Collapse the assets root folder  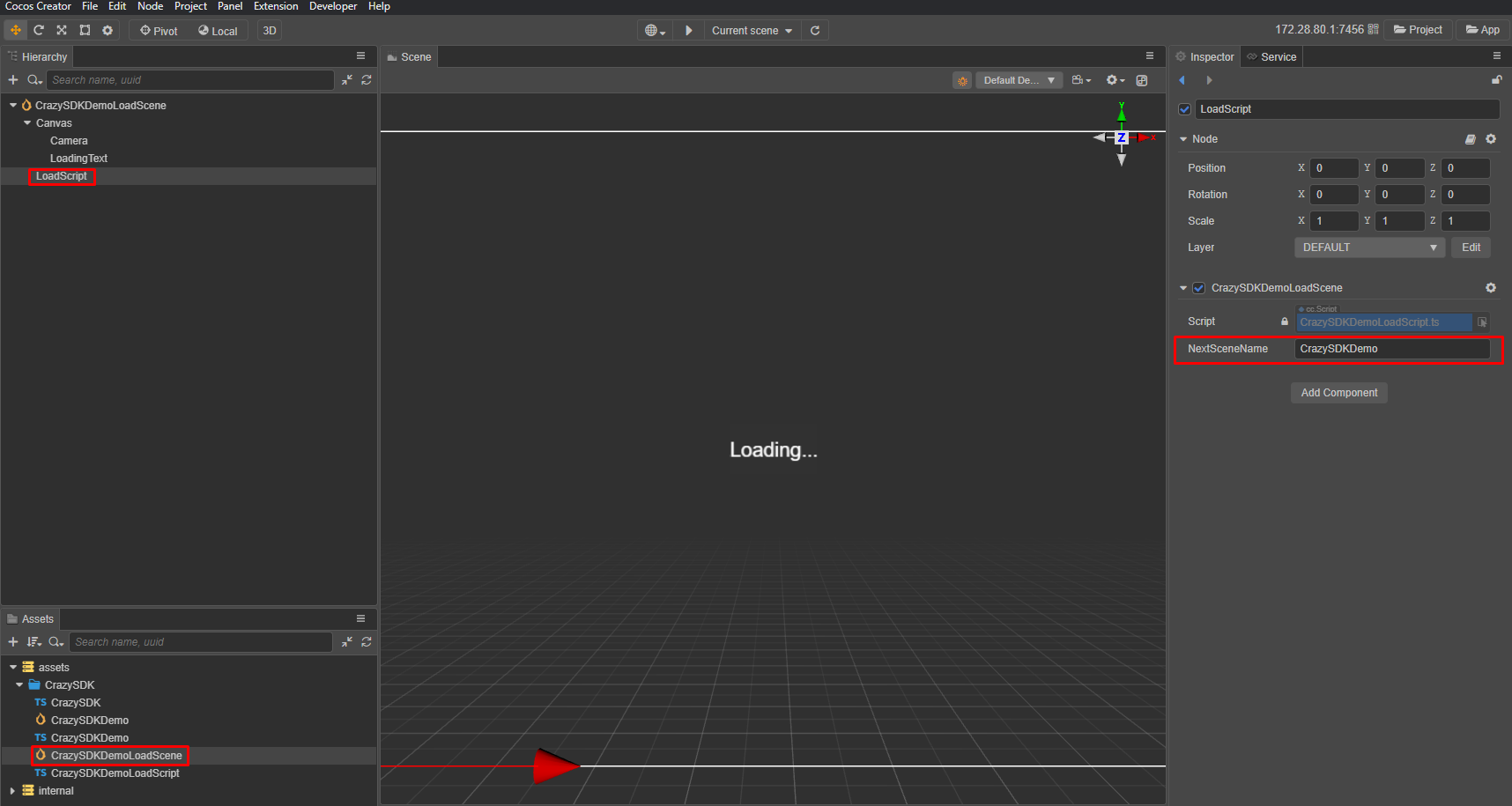tap(13, 667)
